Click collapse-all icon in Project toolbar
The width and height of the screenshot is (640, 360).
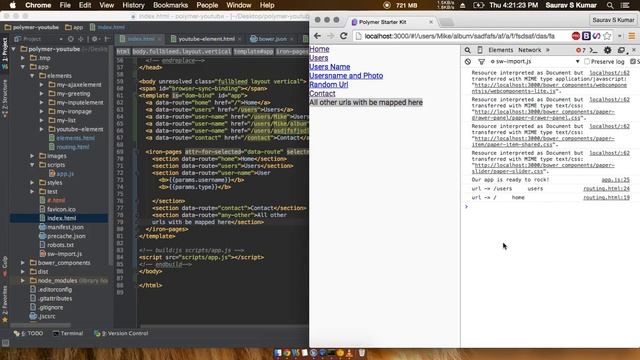tap(80, 39)
